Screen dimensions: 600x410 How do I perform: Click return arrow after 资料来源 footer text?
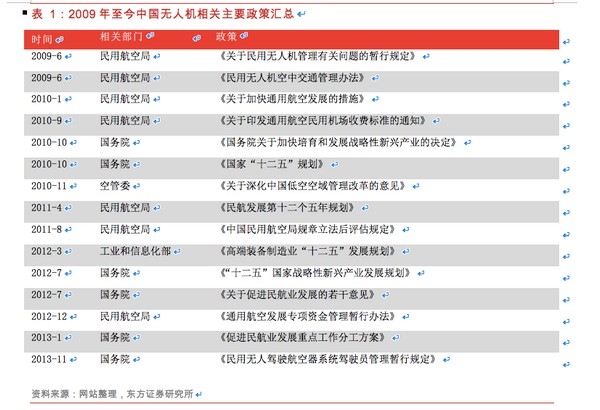198,394
